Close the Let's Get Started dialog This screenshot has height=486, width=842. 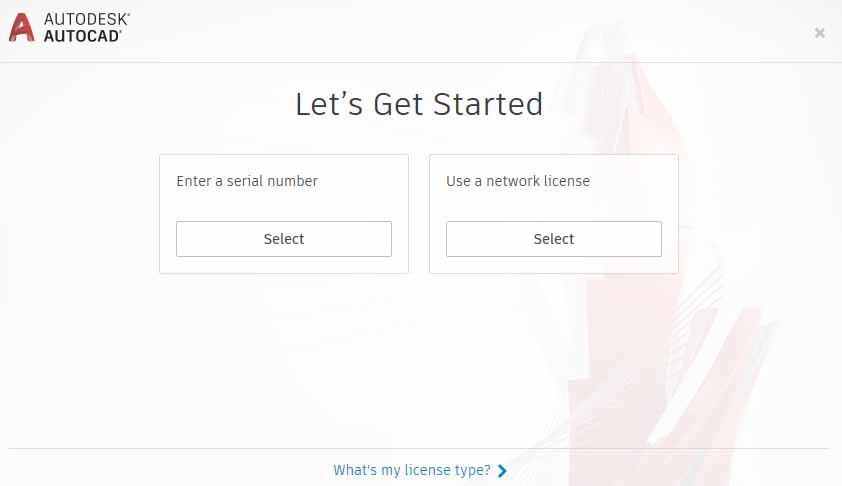819,33
